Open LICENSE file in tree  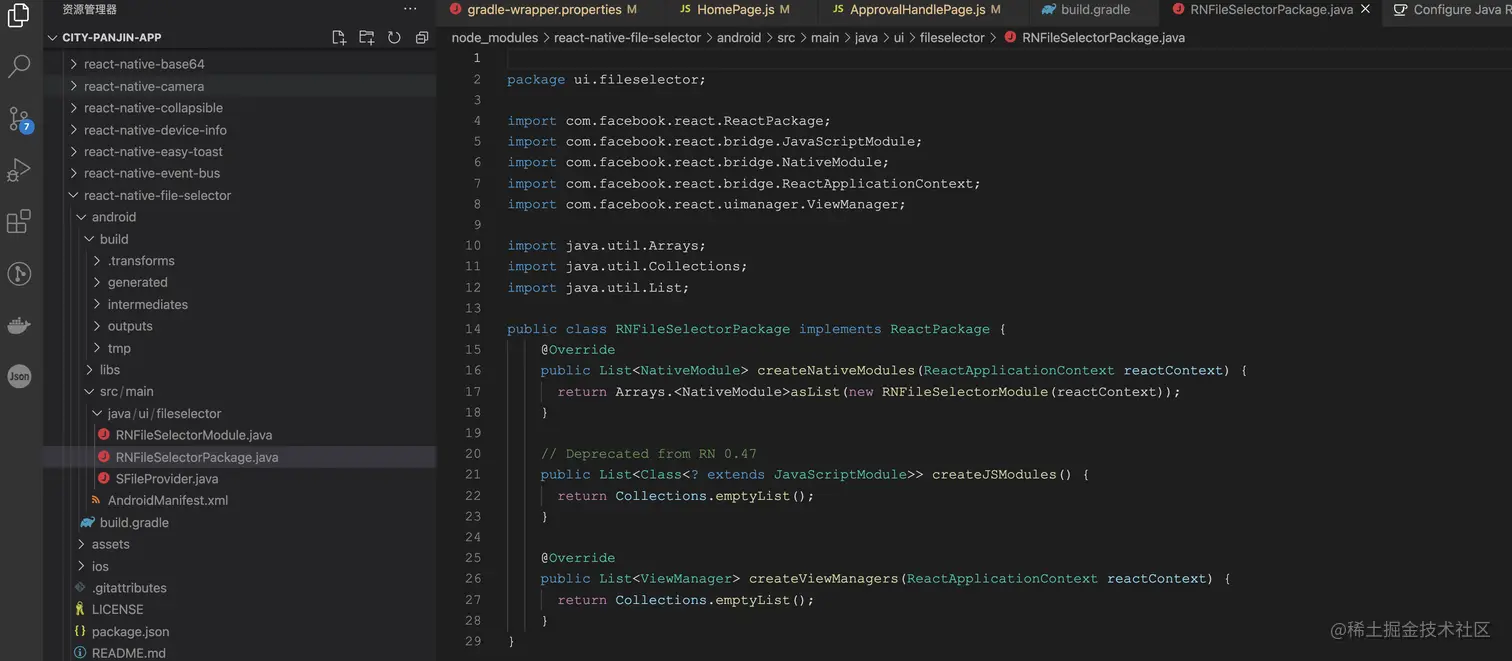point(117,609)
